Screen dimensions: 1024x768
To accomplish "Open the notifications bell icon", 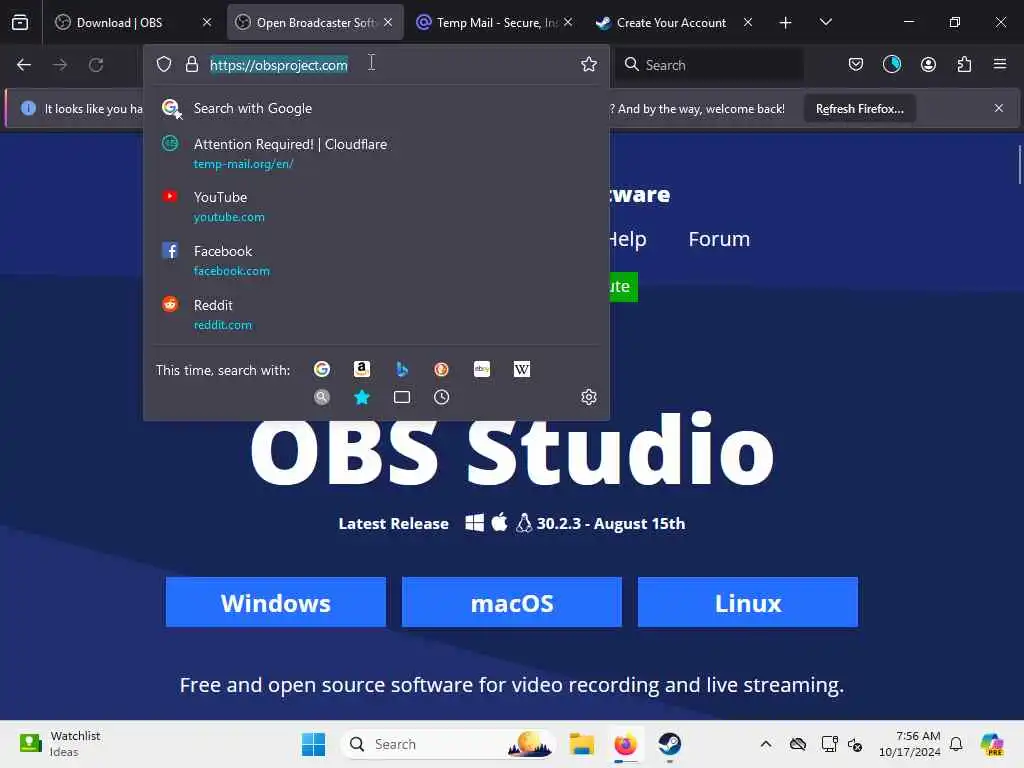I will click(956, 744).
